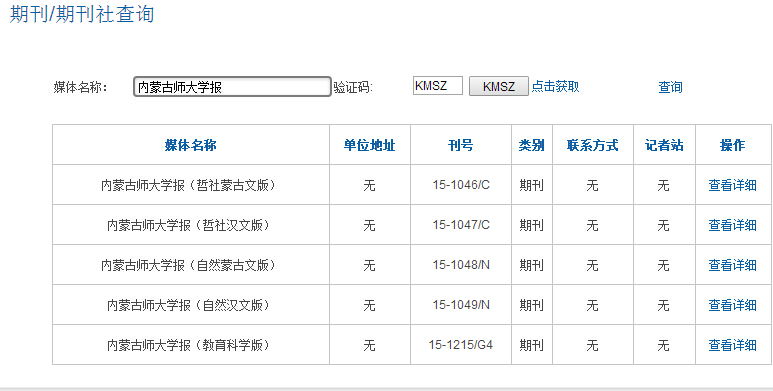
Task: Click the 单位地址 column header
Action: tap(370, 145)
